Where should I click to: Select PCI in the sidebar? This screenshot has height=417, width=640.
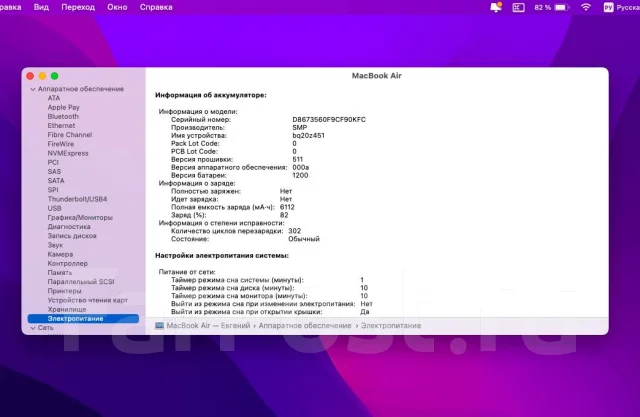(53, 162)
